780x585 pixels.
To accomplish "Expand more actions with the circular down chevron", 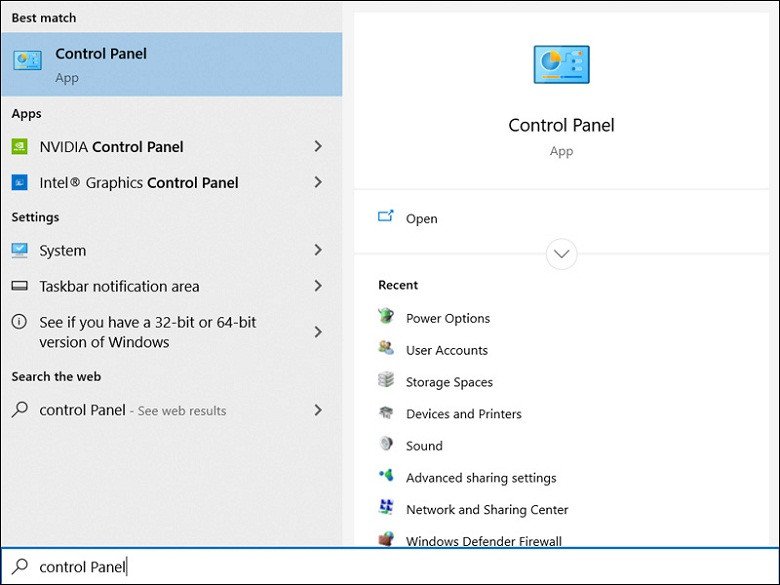I will pos(561,254).
